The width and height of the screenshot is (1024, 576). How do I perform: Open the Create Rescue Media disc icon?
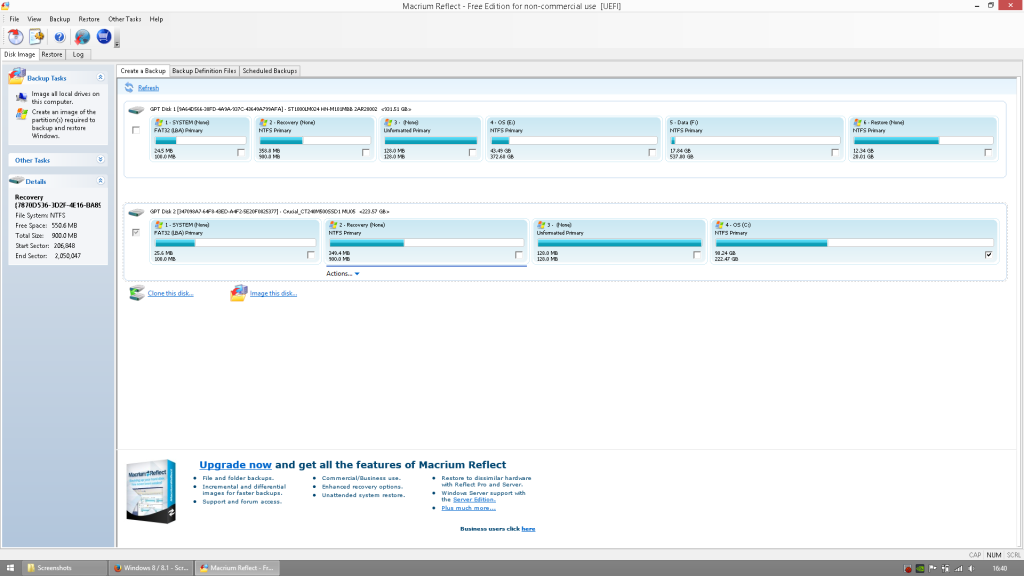point(15,36)
